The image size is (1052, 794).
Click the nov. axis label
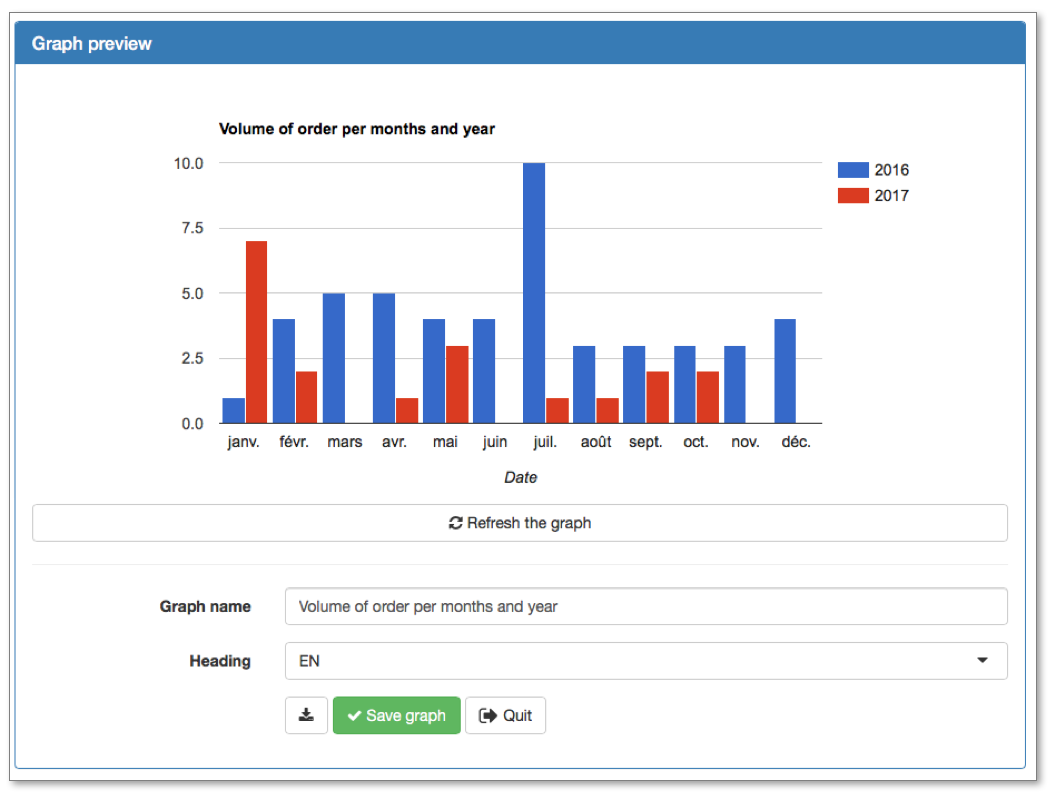pyautogui.click(x=745, y=442)
